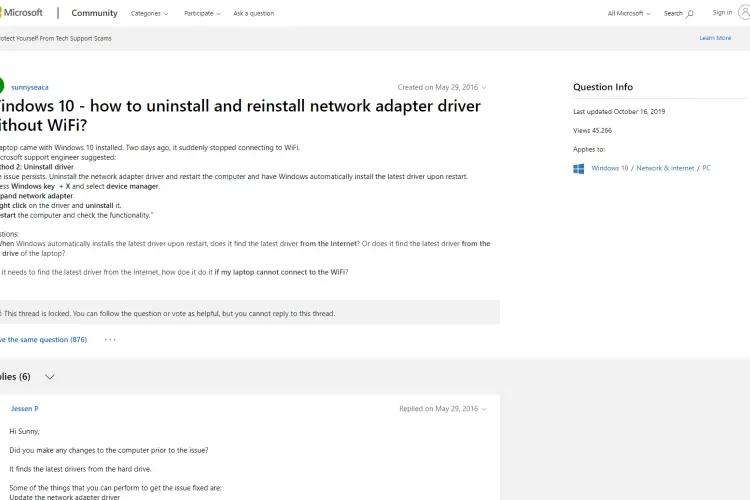Open sunnyseaca's user profile
Screen dimensions: 750x500
click(x=30, y=87)
